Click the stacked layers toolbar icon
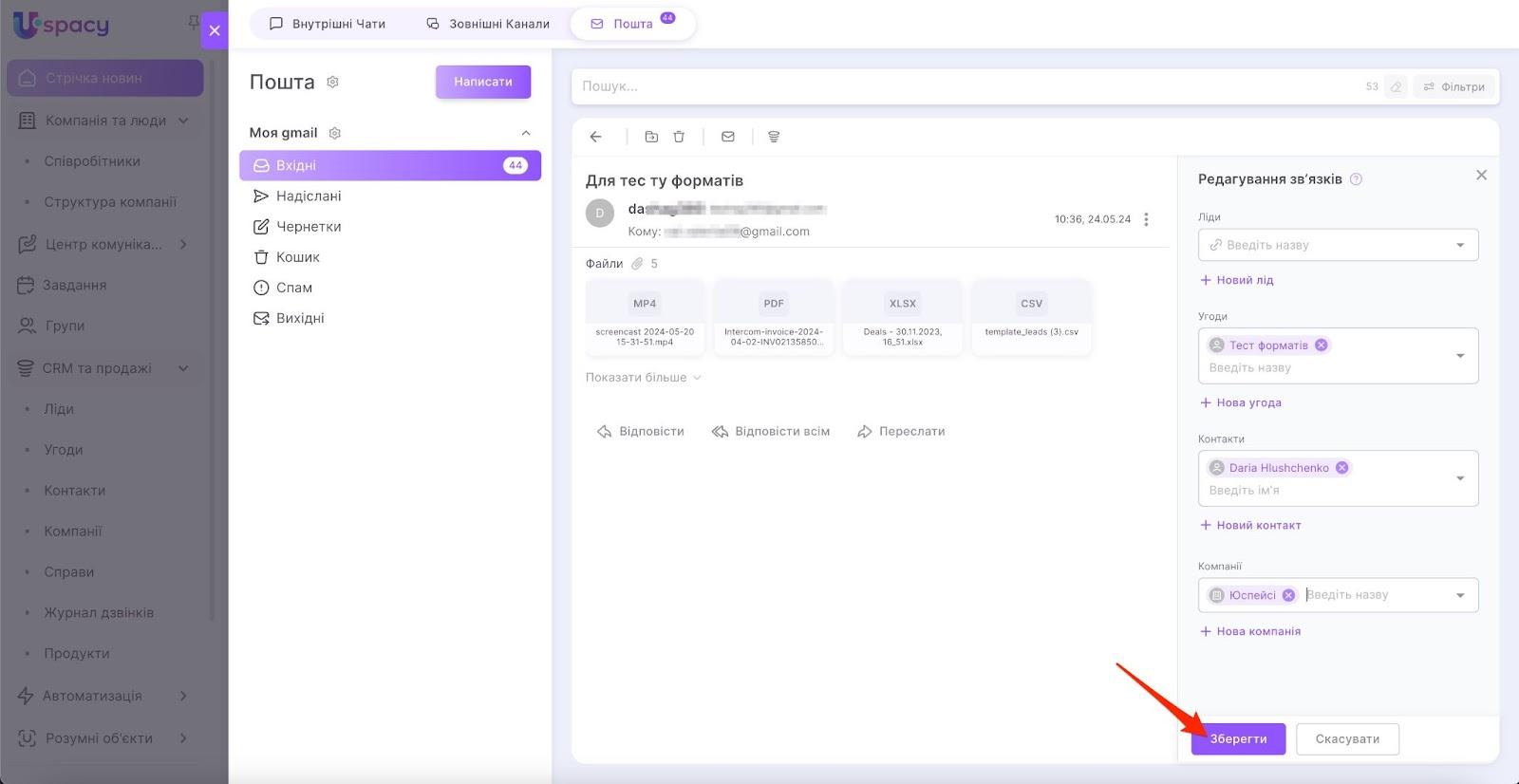 point(774,137)
